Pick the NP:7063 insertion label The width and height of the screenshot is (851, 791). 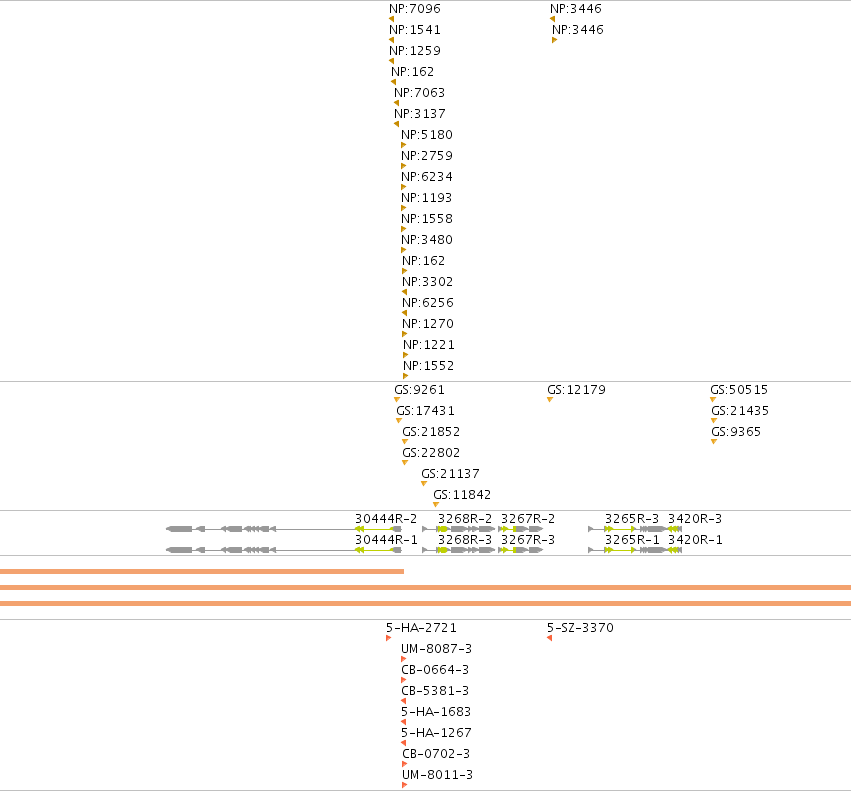[x=420, y=93]
